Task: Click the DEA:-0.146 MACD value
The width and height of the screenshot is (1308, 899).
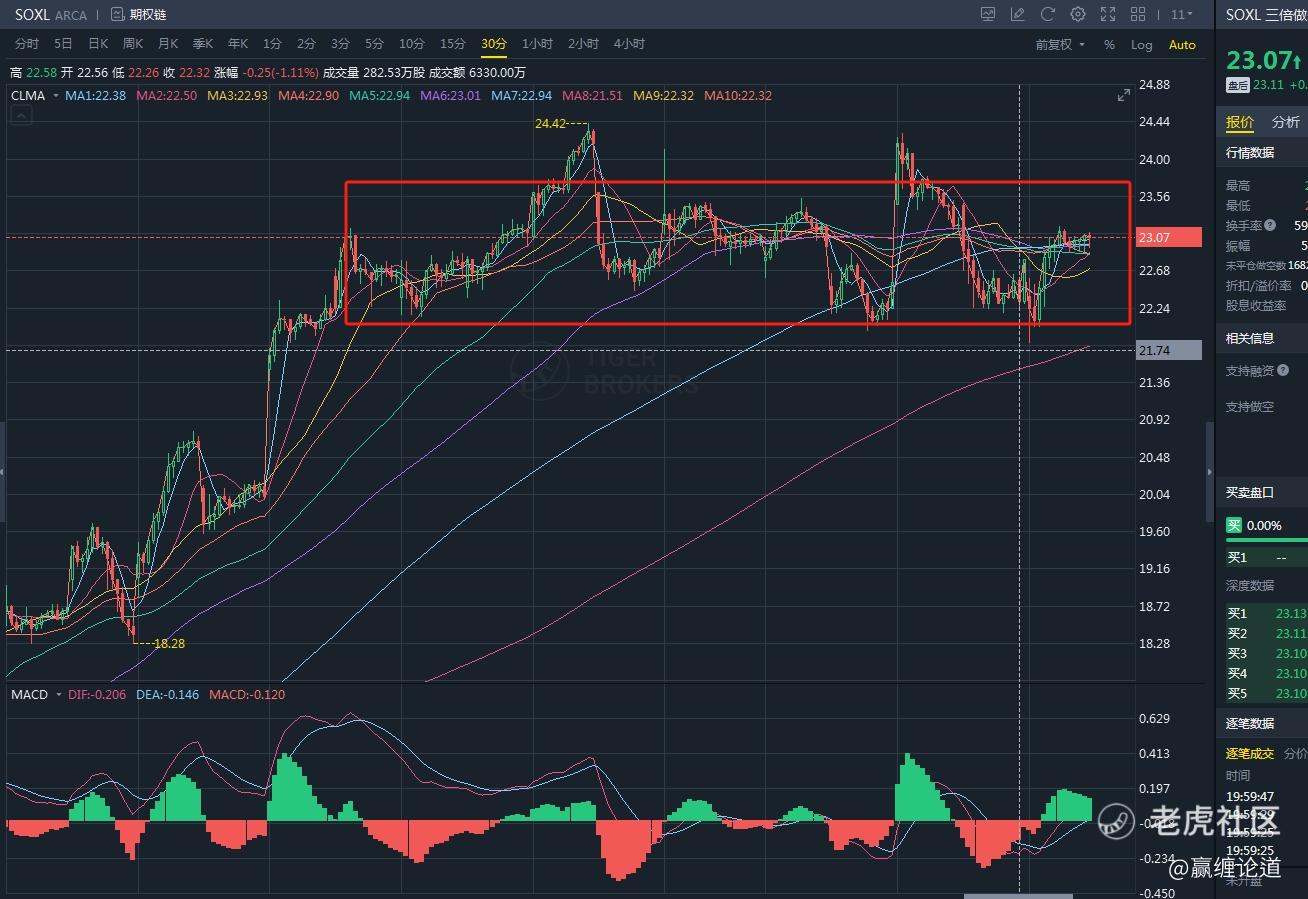Action: [x=168, y=694]
